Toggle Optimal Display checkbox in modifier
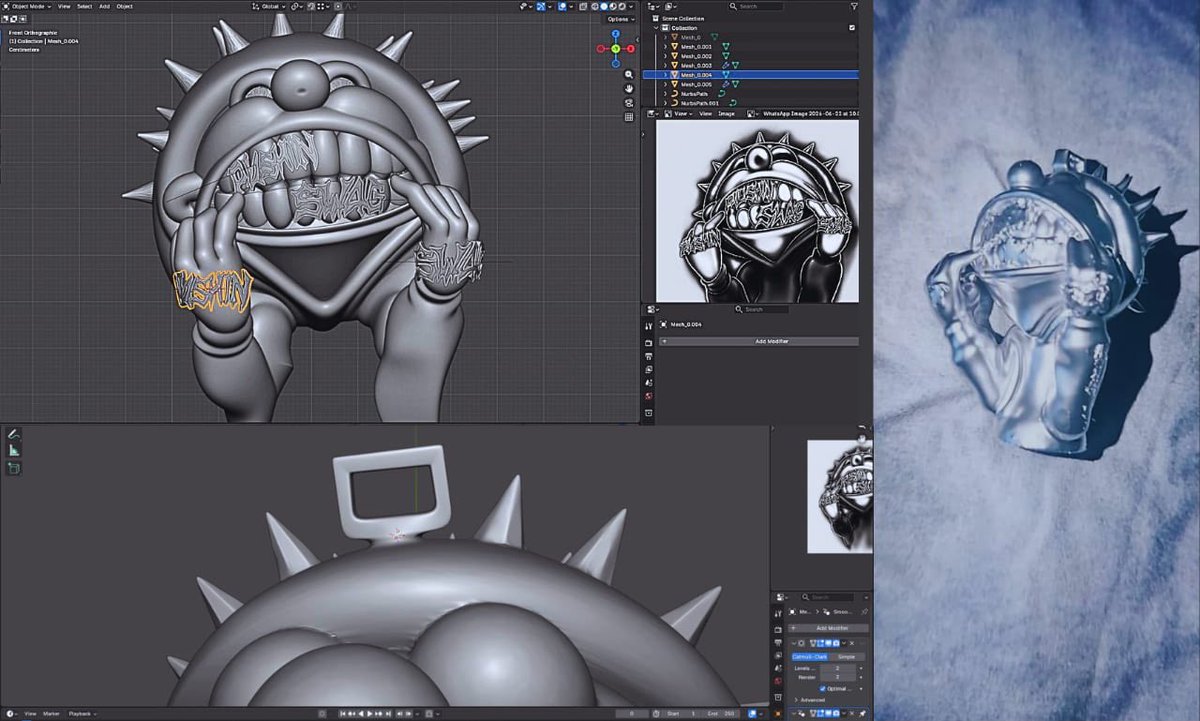Viewport: 1200px width, 721px height. [822, 688]
